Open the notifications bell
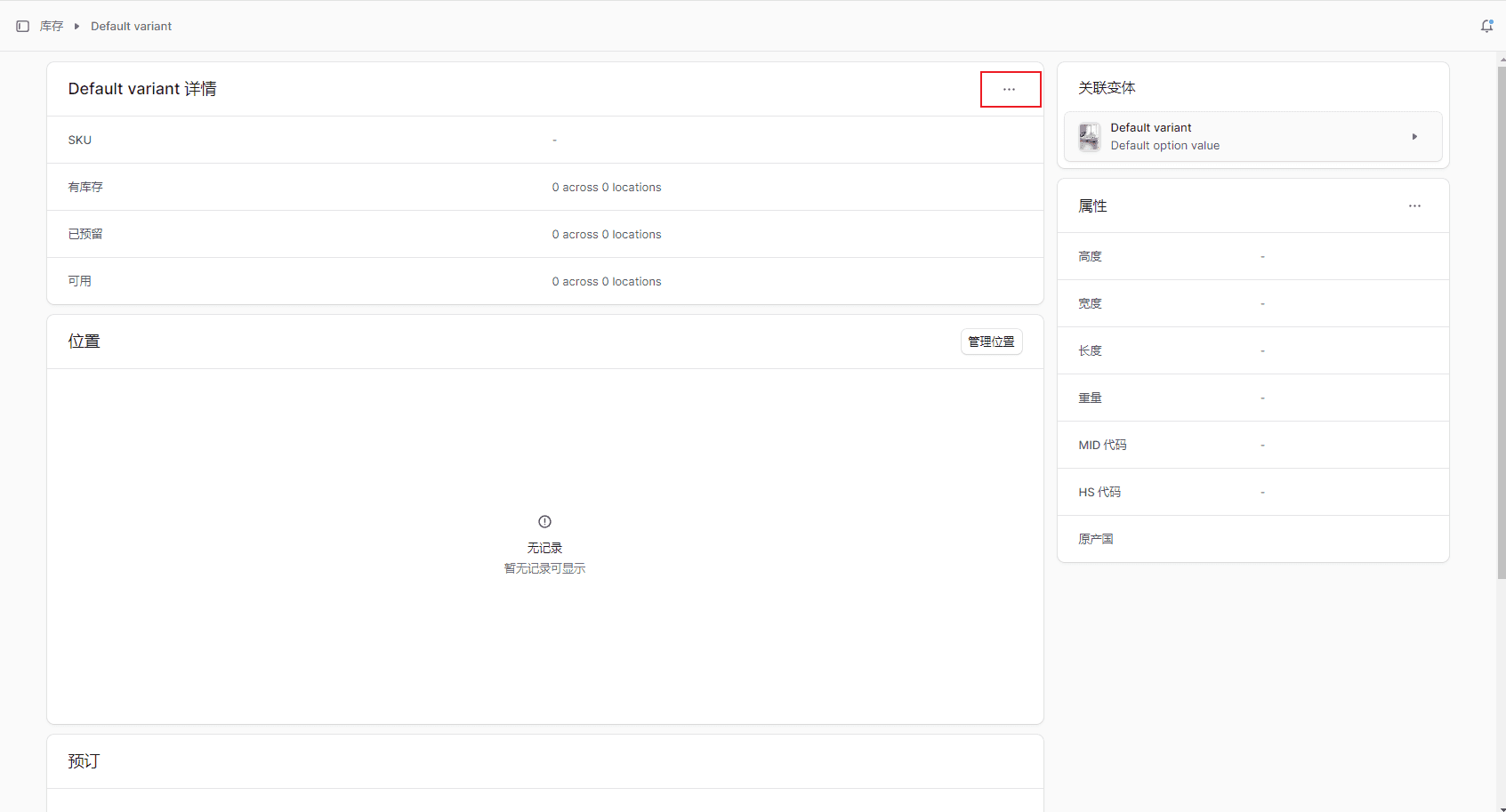The height and width of the screenshot is (812, 1506). click(x=1486, y=27)
